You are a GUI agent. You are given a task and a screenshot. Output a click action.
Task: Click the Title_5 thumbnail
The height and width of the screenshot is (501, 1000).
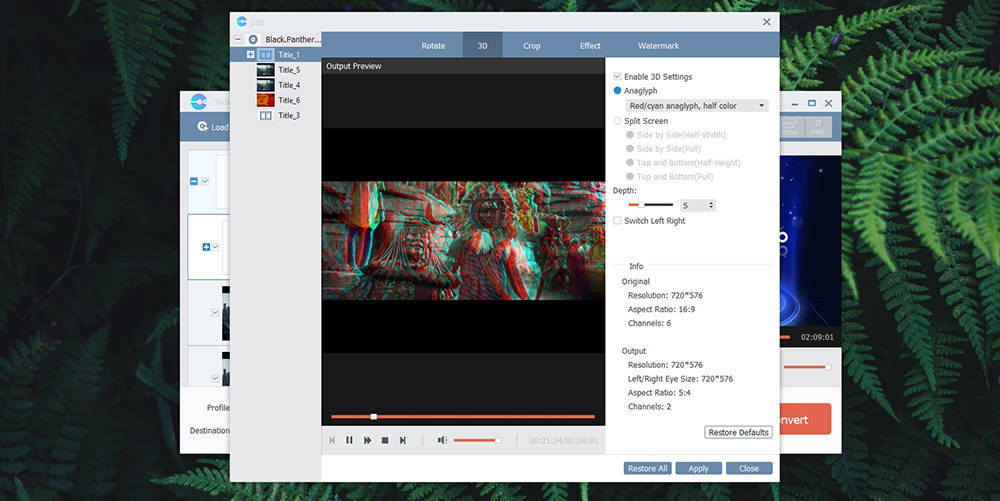265,70
